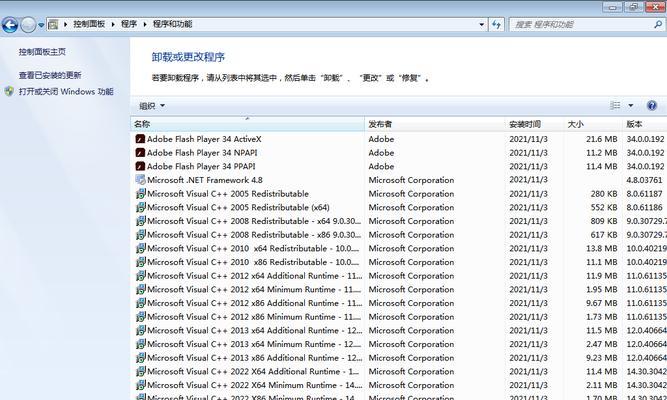Click shield icon beside Windows 功能 link
The image size is (667, 400).
(x=9, y=91)
